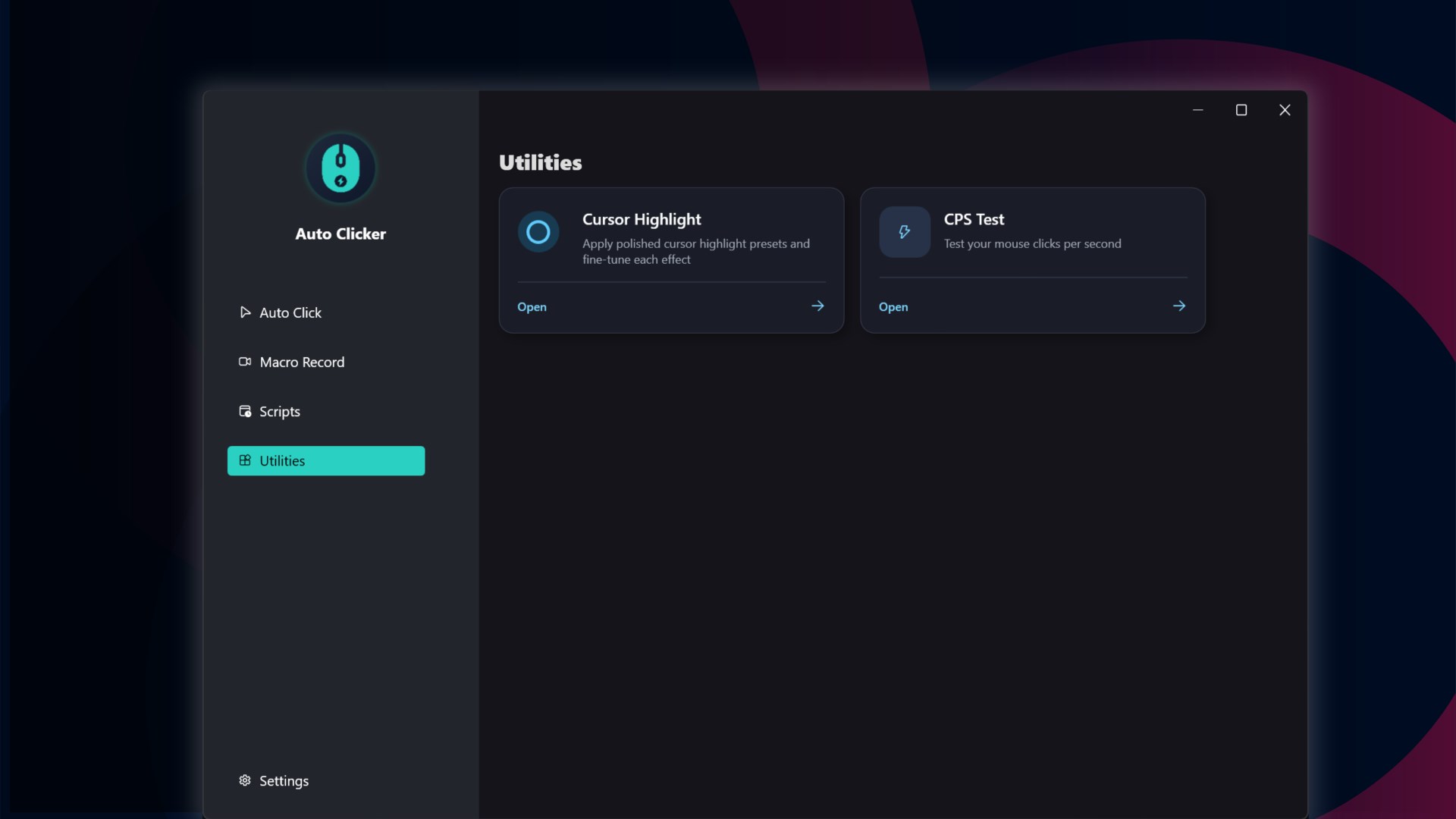Image resolution: width=1456 pixels, height=819 pixels.
Task: Open the Cursor Highlight utility link
Action: click(532, 306)
